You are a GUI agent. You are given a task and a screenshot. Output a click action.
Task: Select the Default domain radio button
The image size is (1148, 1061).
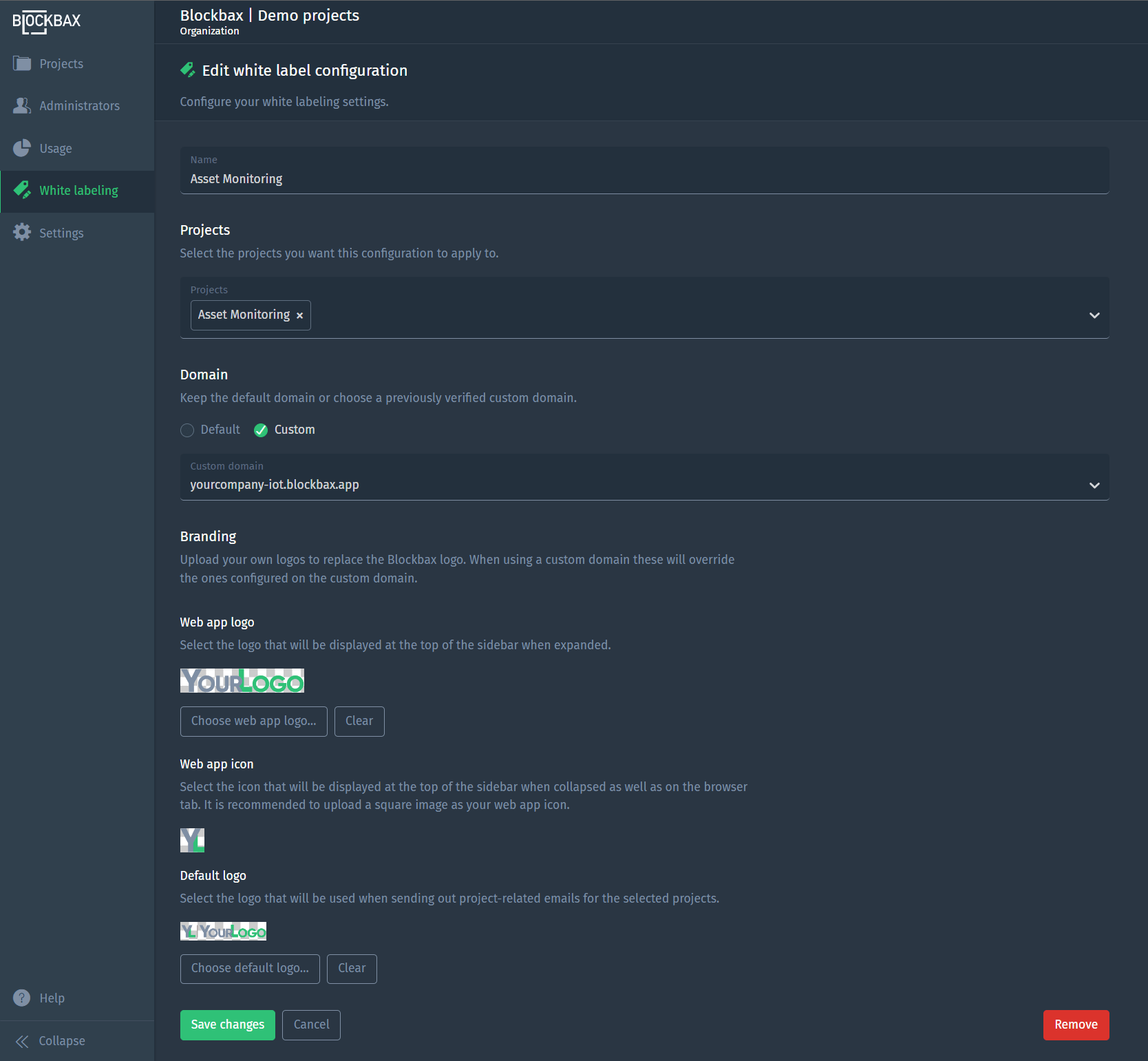tap(187, 430)
